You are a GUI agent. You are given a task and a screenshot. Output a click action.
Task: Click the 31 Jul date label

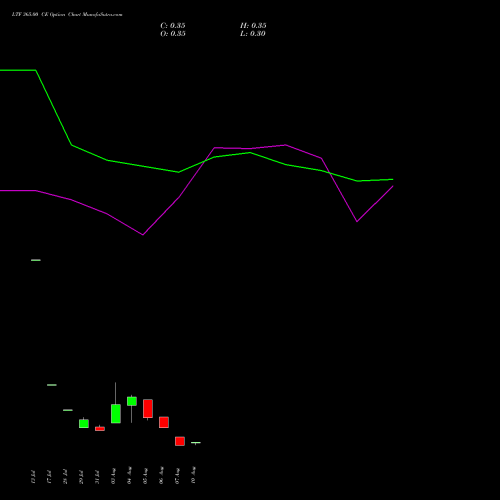click(x=97, y=477)
